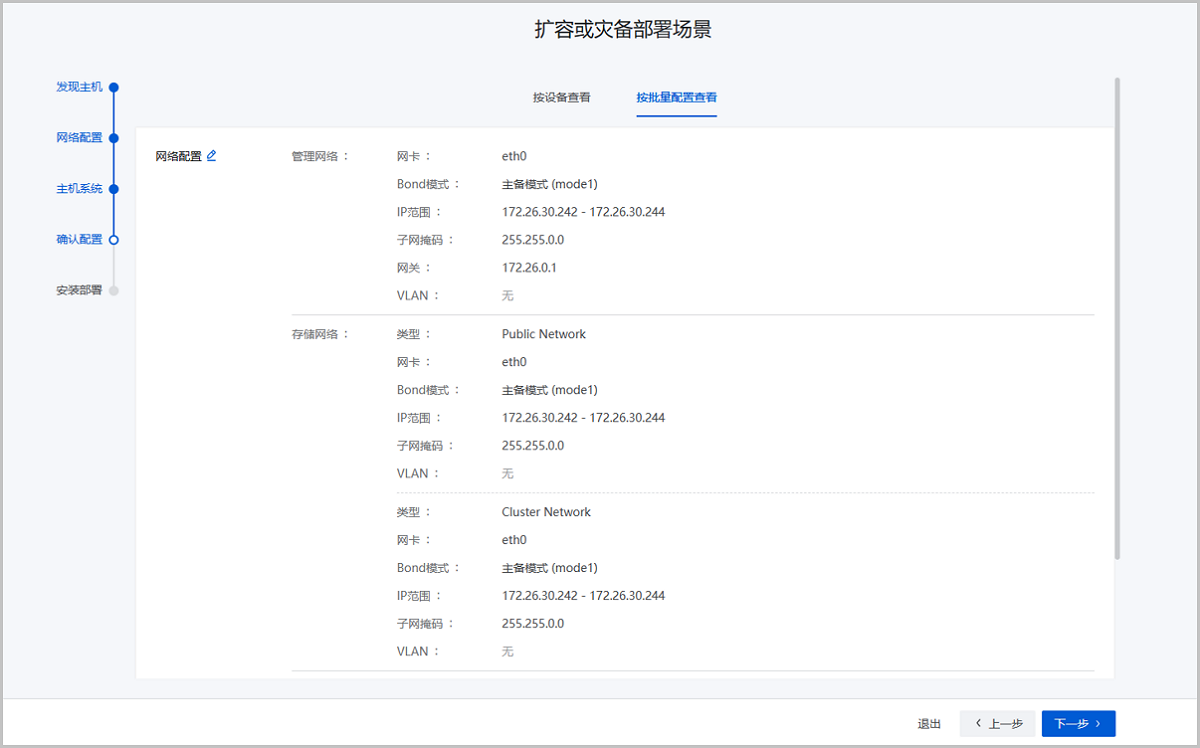Select the 主机系统 step circle marker
Image resolution: width=1200 pixels, height=748 pixels.
114,189
